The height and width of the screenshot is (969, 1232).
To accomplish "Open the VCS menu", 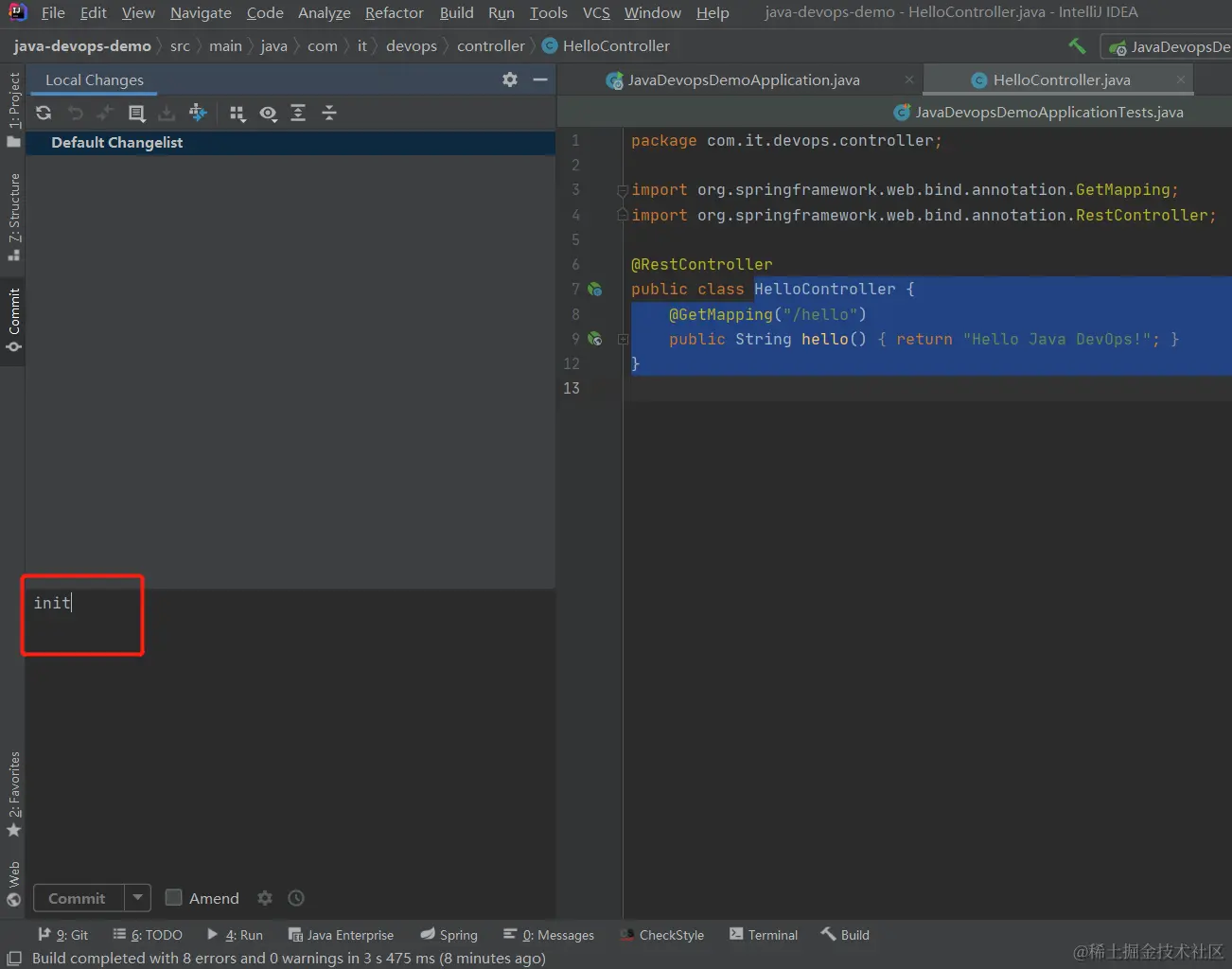I will click(596, 12).
